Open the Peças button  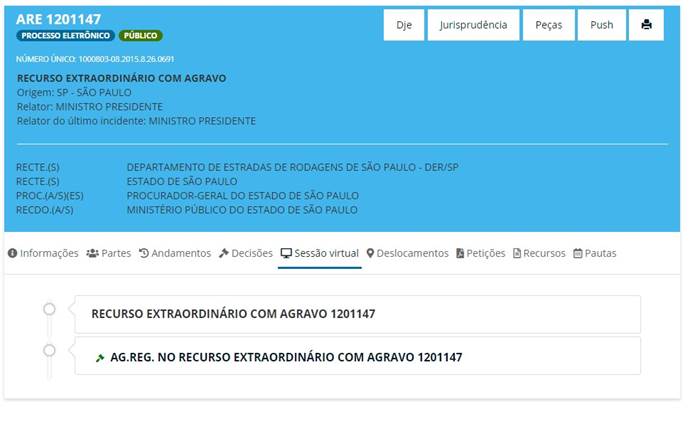[549, 25]
